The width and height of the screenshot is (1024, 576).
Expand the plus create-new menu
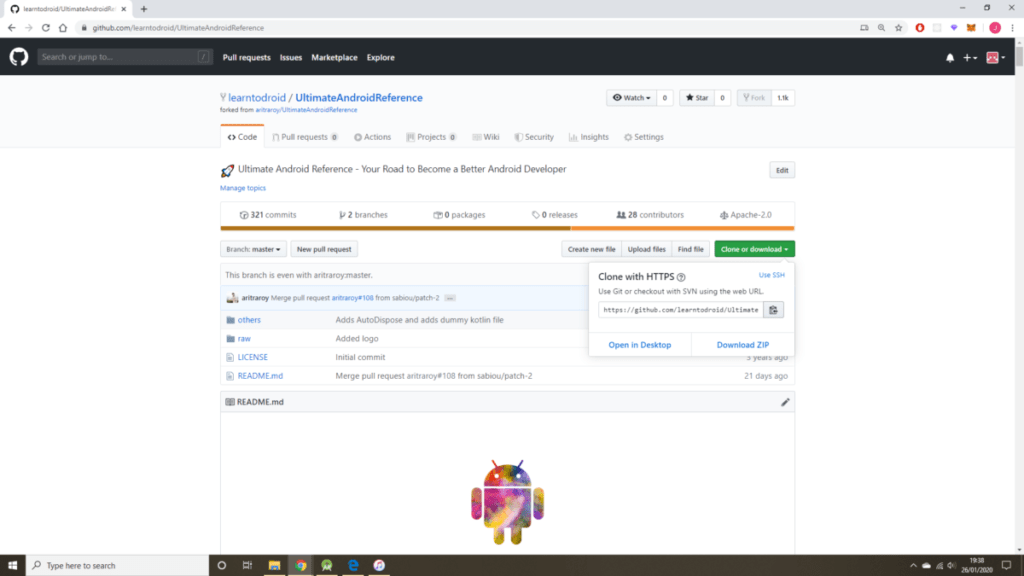(970, 58)
